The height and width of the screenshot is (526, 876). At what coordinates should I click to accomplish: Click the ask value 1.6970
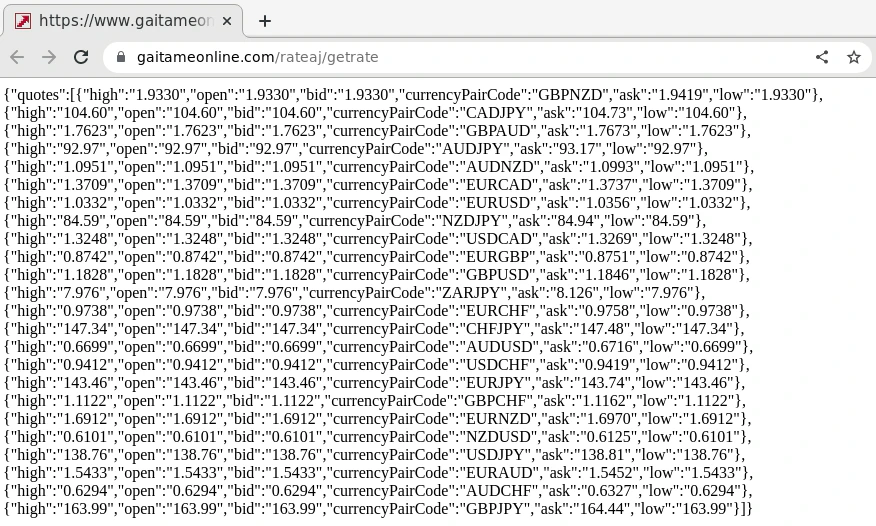609,419
